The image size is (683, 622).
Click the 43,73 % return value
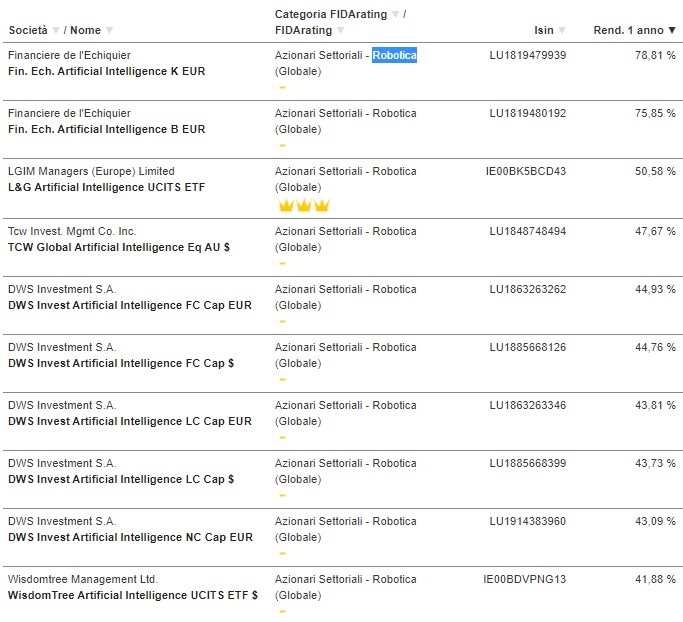click(655, 463)
